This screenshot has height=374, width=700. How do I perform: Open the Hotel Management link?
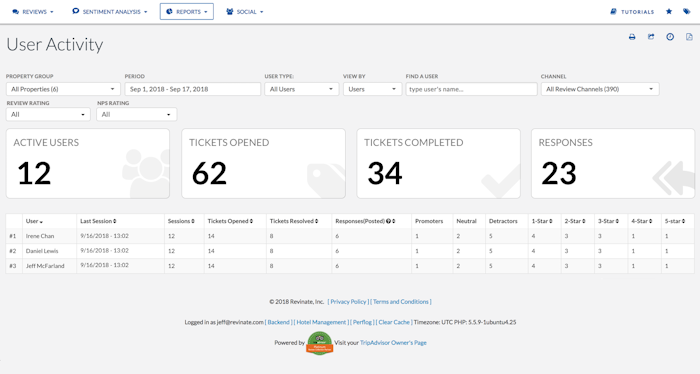[321, 322]
